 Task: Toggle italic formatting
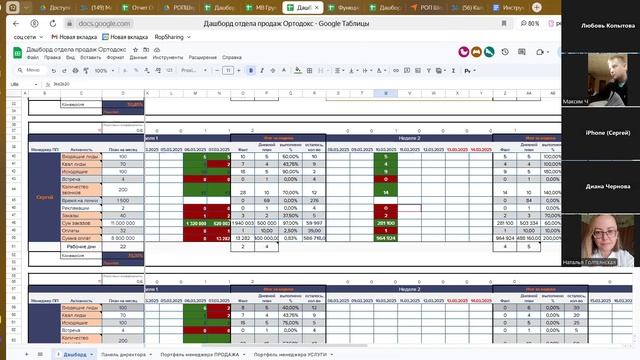pos(262,71)
